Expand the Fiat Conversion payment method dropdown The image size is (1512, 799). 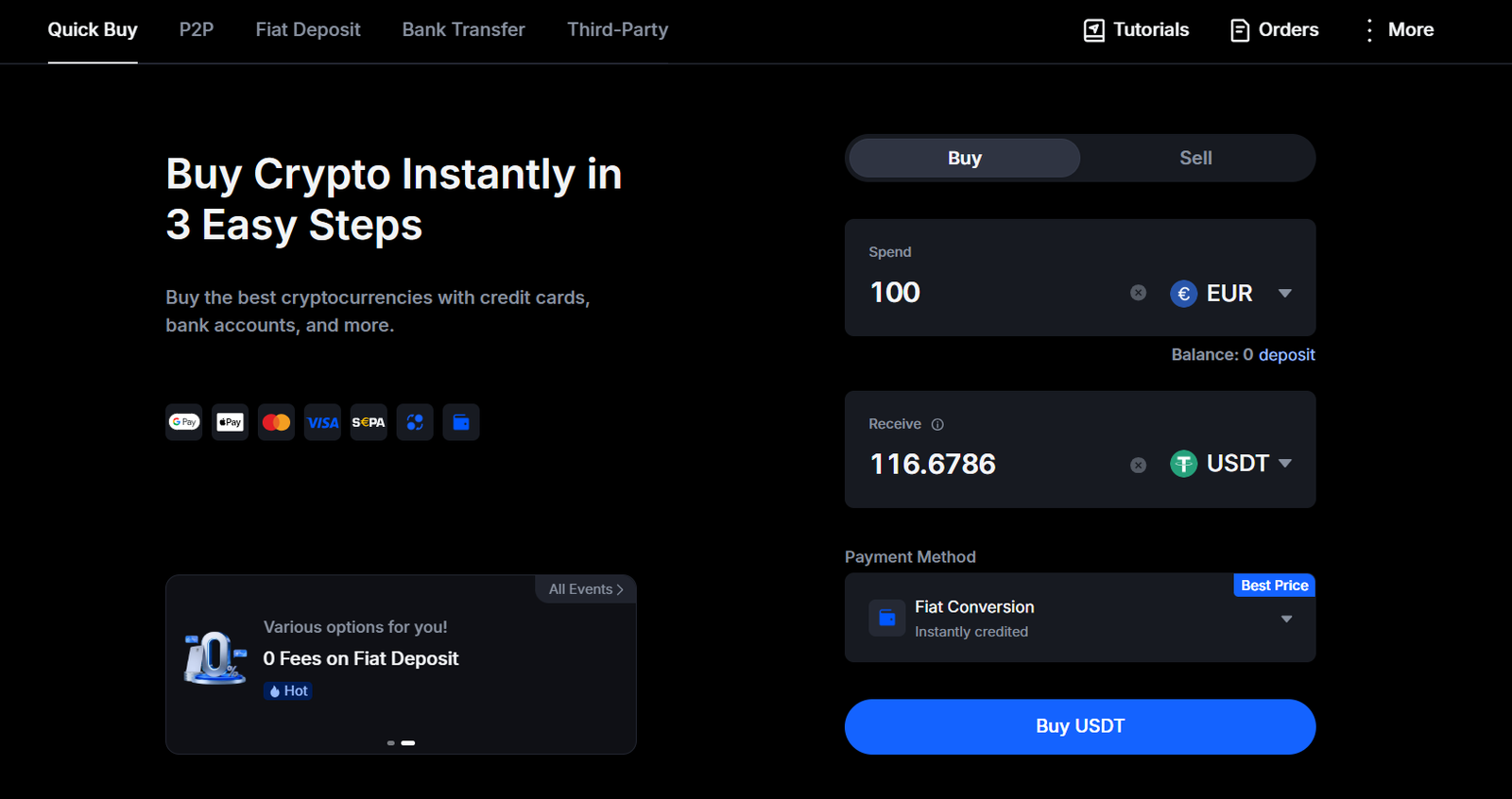click(x=1285, y=619)
